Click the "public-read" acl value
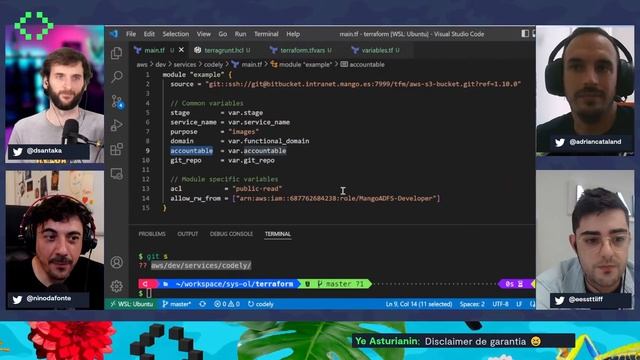The height and width of the screenshot is (360, 640). pyautogui.click(x=257, y=189)
